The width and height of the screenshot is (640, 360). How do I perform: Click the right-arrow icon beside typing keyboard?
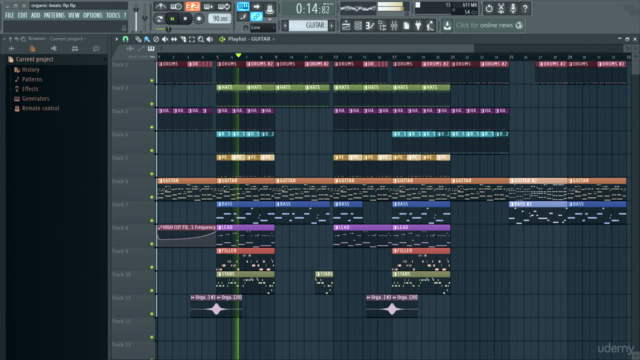[x=256, y=7]
